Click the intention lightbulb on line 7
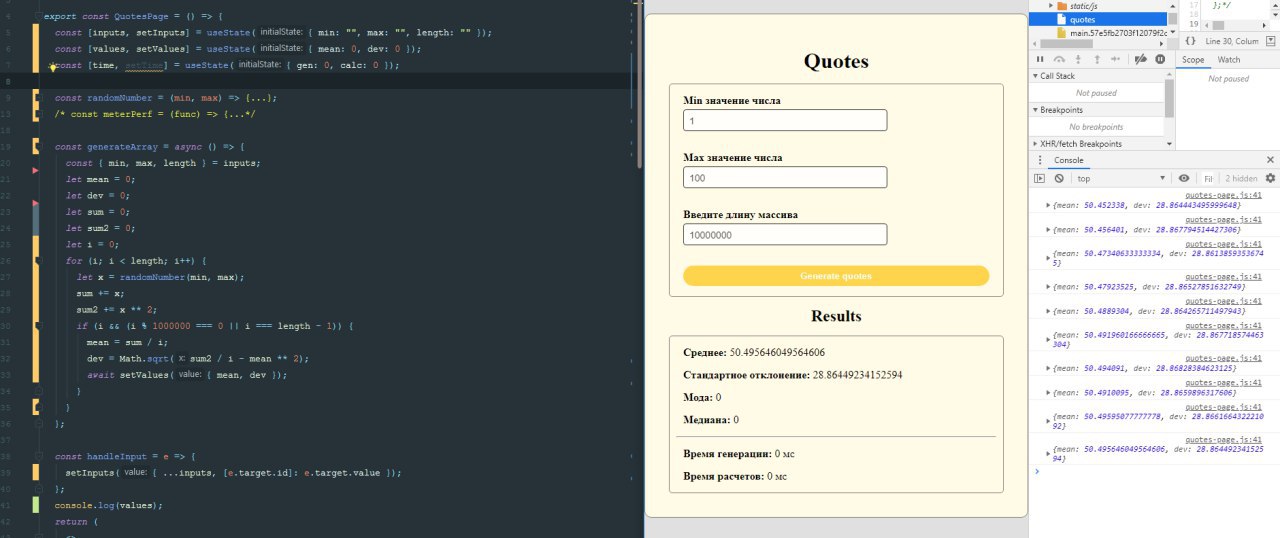 pyautogui.click(x=52, y=68)
